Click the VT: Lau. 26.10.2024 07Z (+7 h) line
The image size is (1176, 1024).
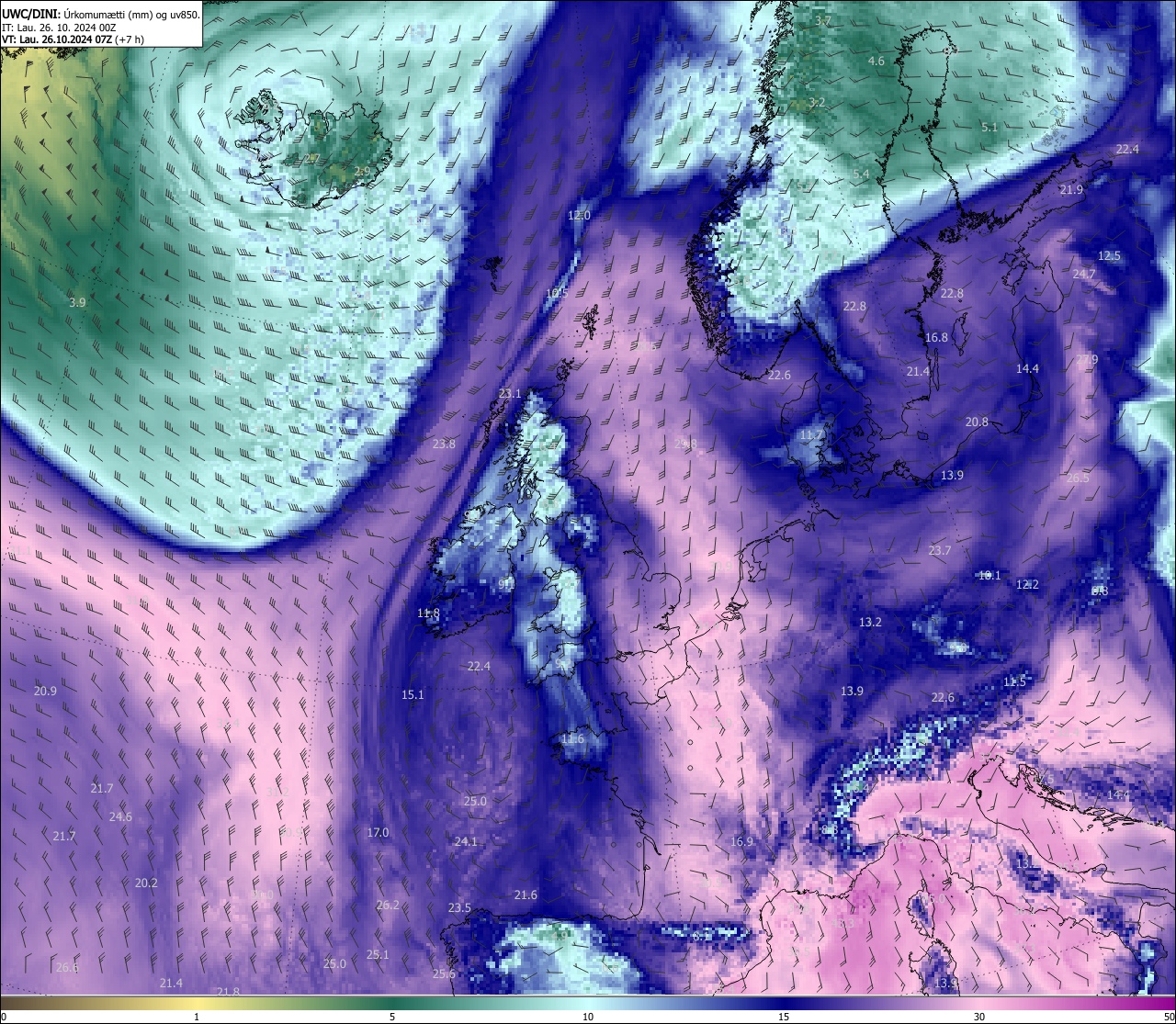73,39
